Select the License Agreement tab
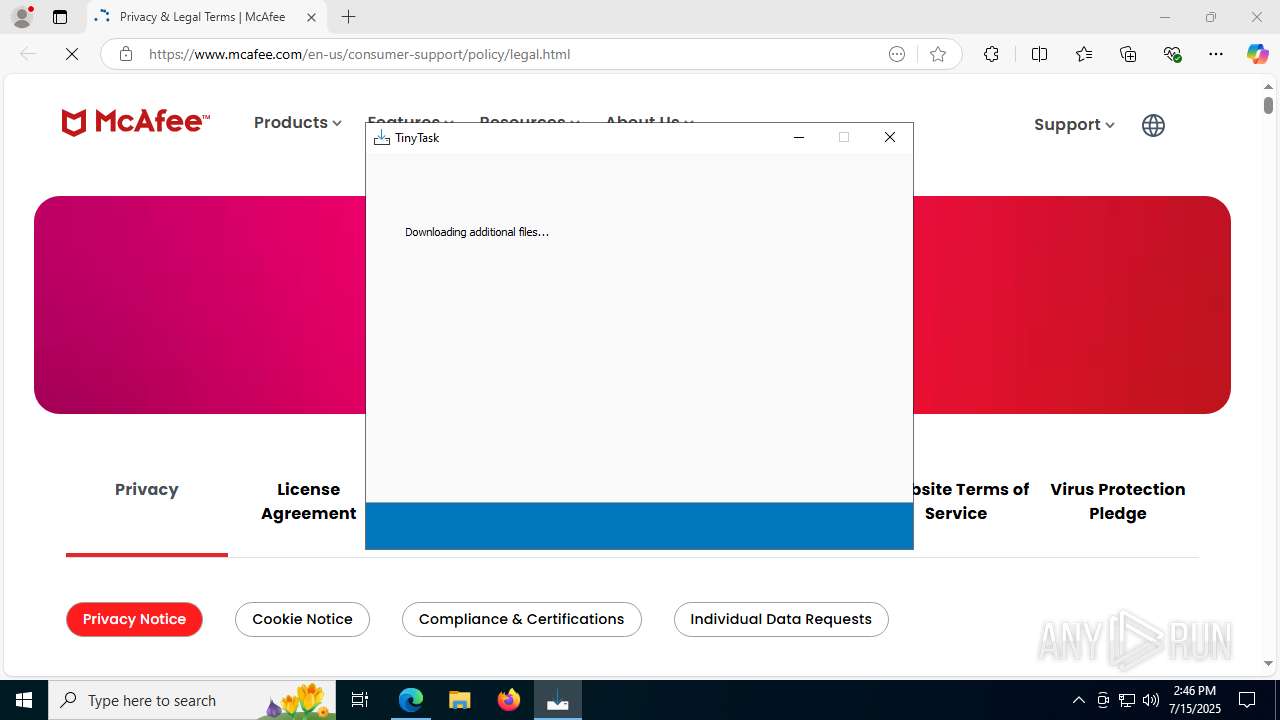Viewport: 1280px width, 720px height. tap(308, 501)
